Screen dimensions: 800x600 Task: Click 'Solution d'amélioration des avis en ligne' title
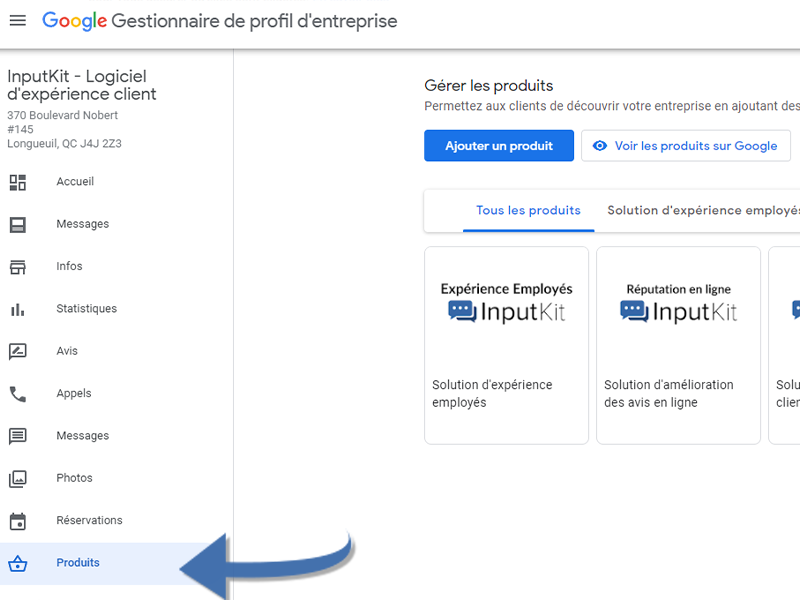[x=669, y=393]
